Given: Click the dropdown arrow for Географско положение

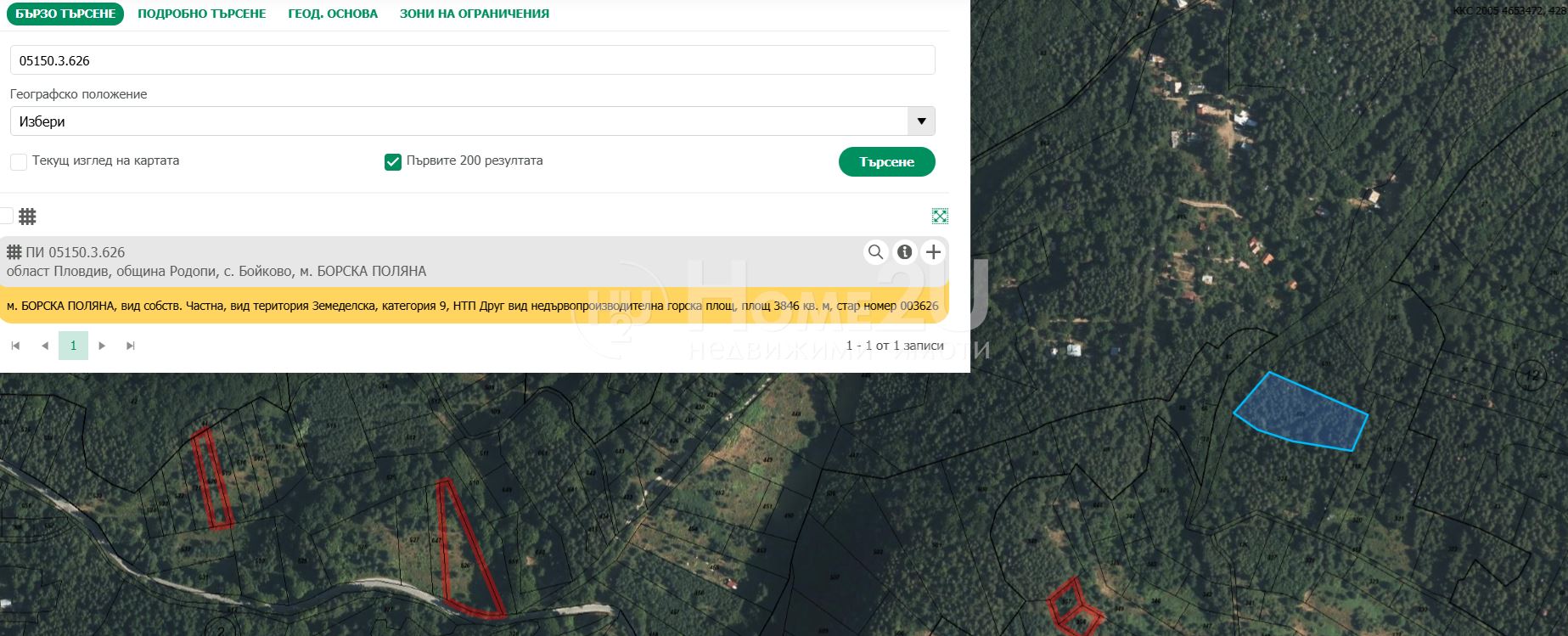Looking at the screenshot, I should click(x=921, y=121).
